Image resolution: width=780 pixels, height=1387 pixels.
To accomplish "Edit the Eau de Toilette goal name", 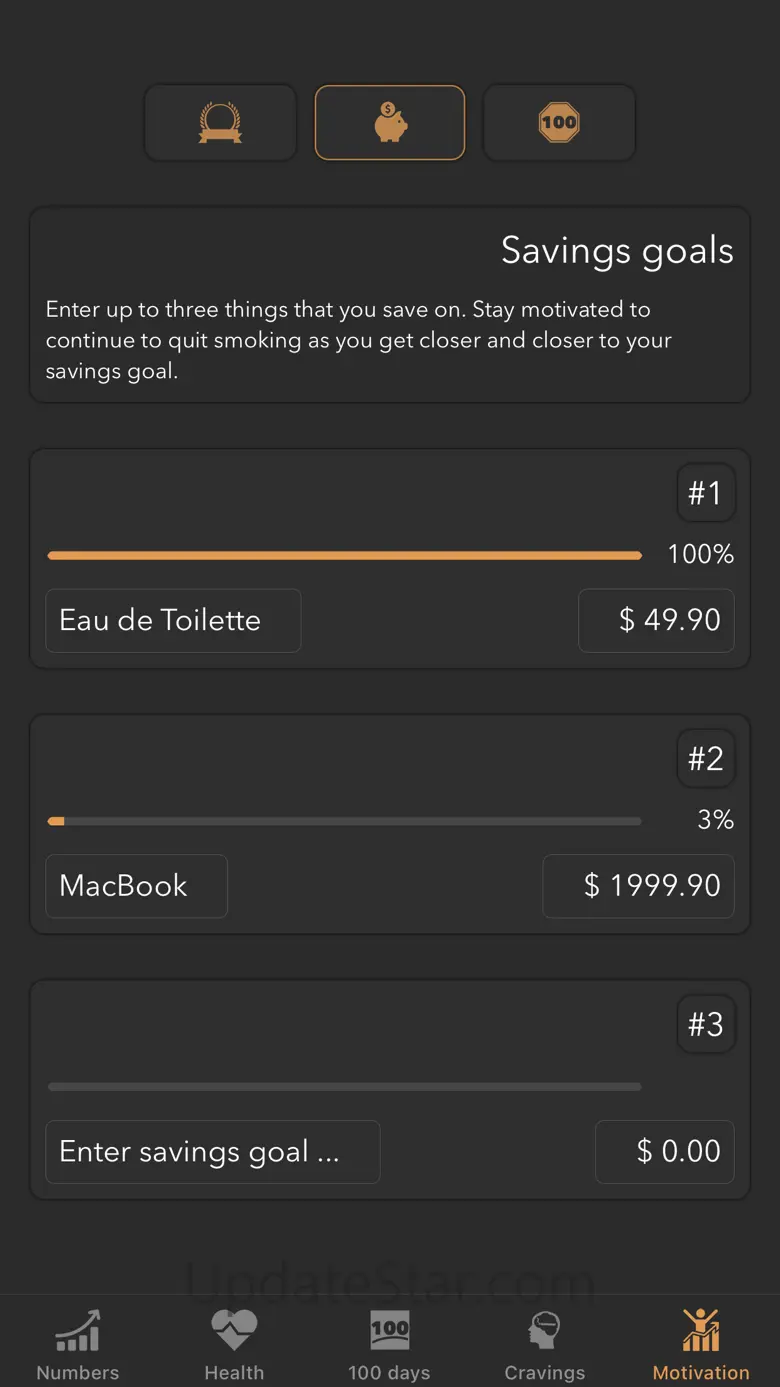I will pyautogui.click(x=173, y=620).
